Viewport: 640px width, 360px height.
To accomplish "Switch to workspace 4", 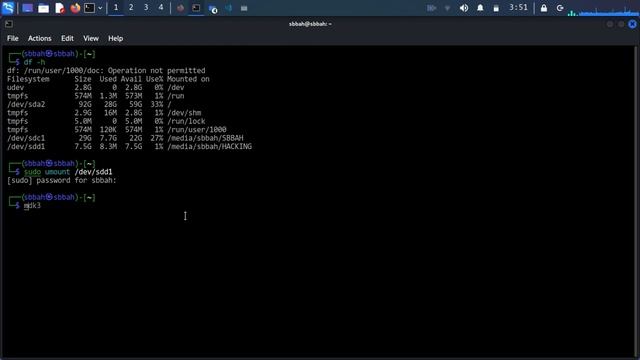I will (161, 8).
